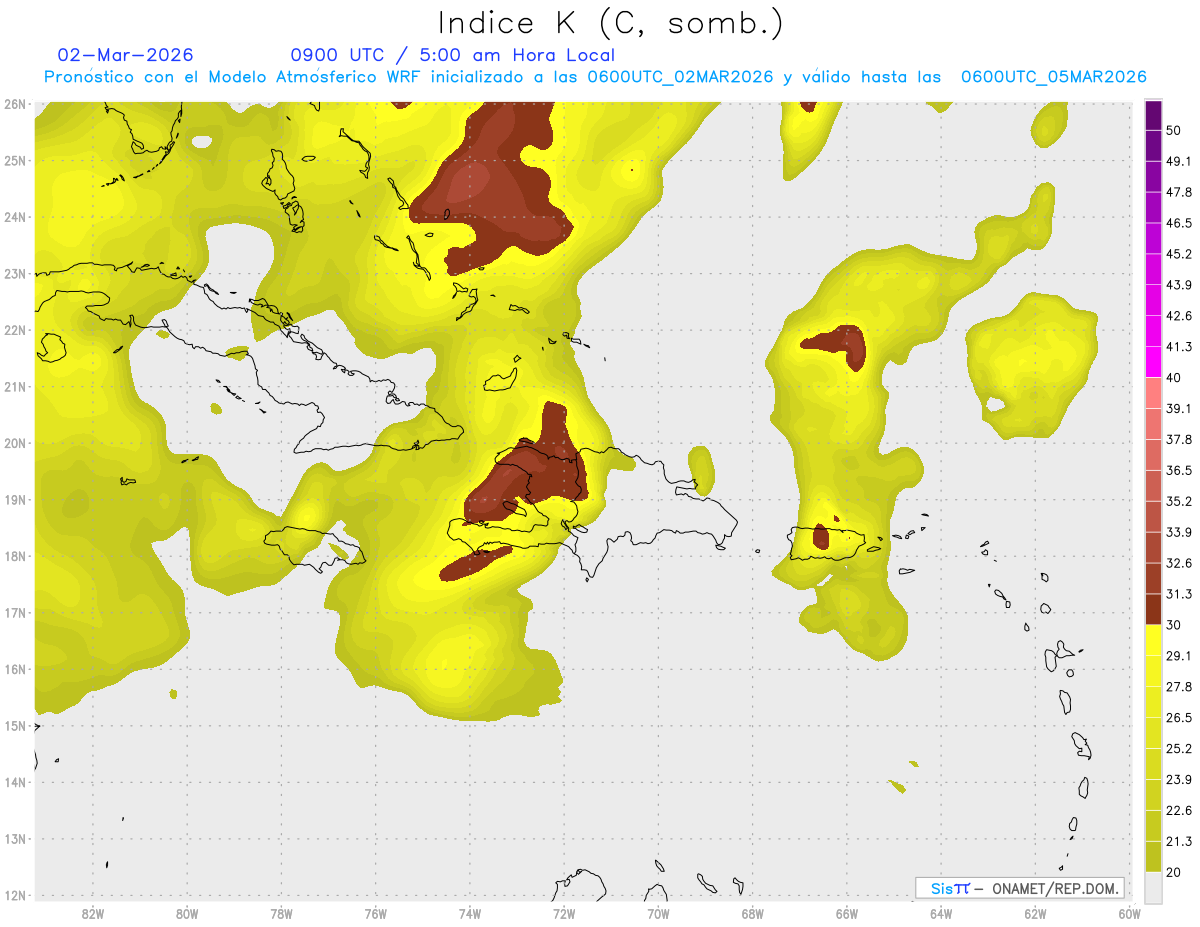Click the colorbar value '43.9'
The height and width of the screenshot is (927, 1200).
coord(1179,285)
